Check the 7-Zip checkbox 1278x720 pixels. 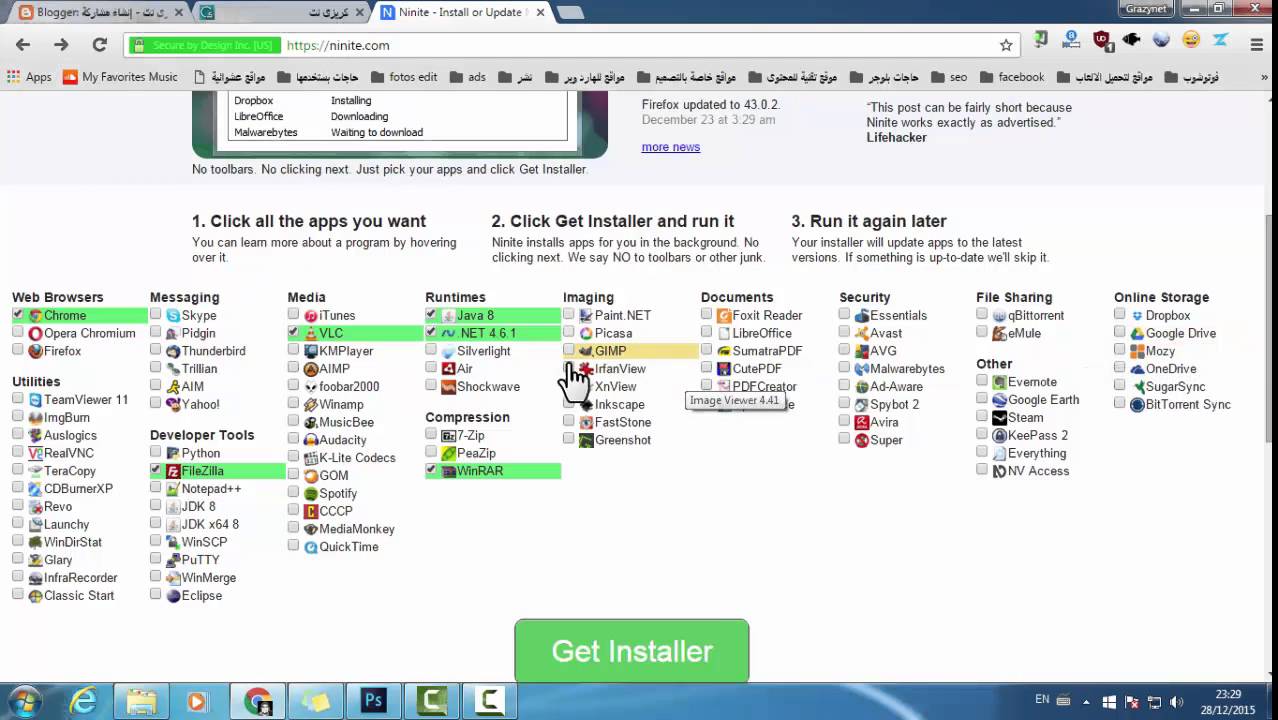pyautogui.click(x=431, y=434)
